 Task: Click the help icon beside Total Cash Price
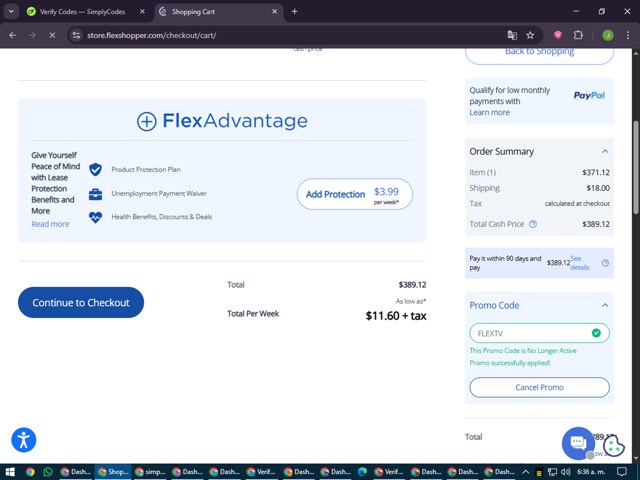pyautogui.click(x=533, y=224)
